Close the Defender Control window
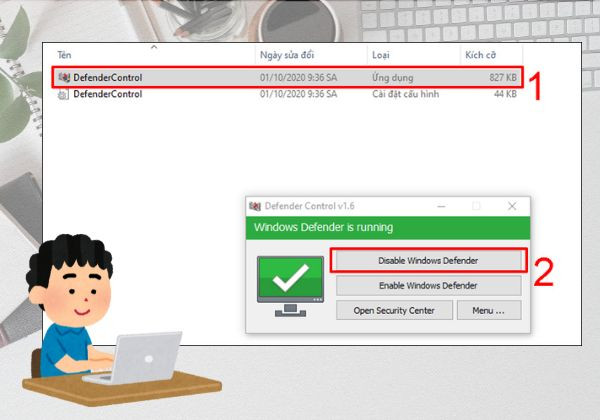Viewport: 600px width, 420px height. (x=512, y=206)
